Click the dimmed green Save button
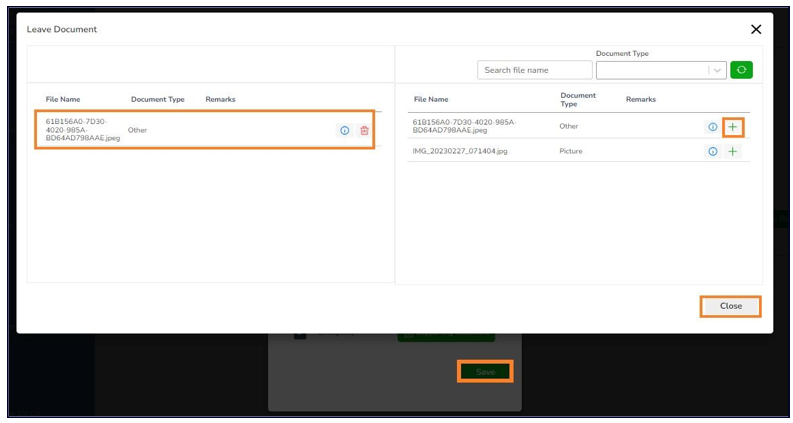 point(485,371)
